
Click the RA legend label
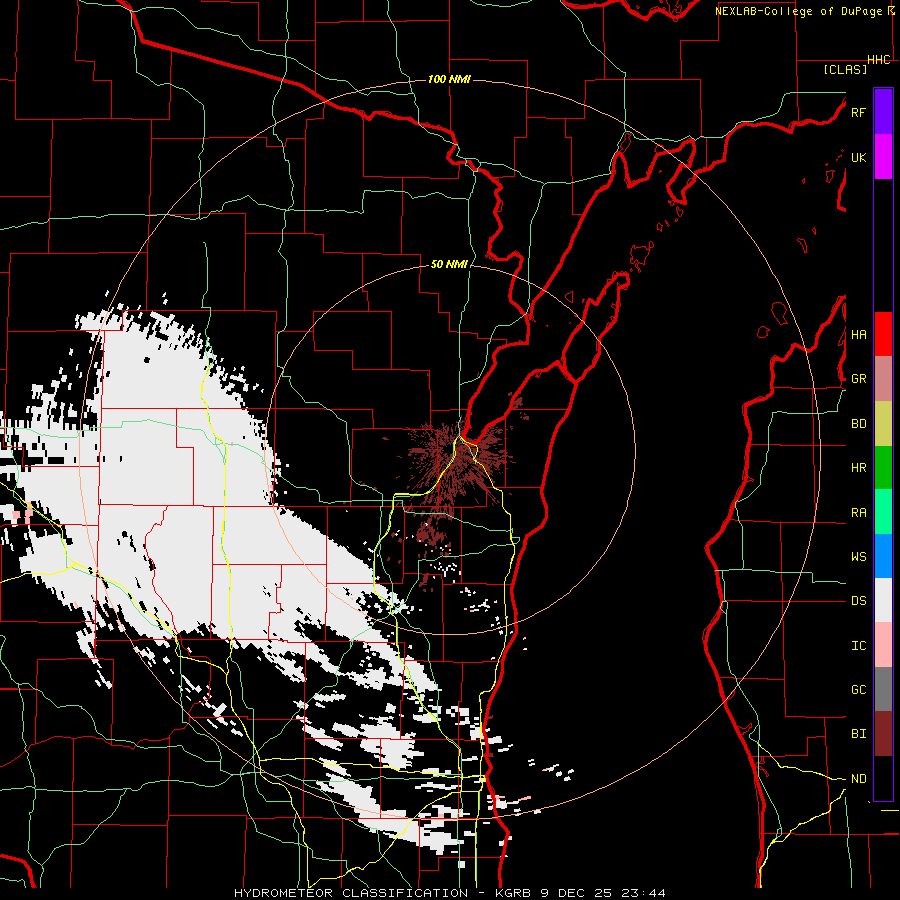(x=858, y=513)
